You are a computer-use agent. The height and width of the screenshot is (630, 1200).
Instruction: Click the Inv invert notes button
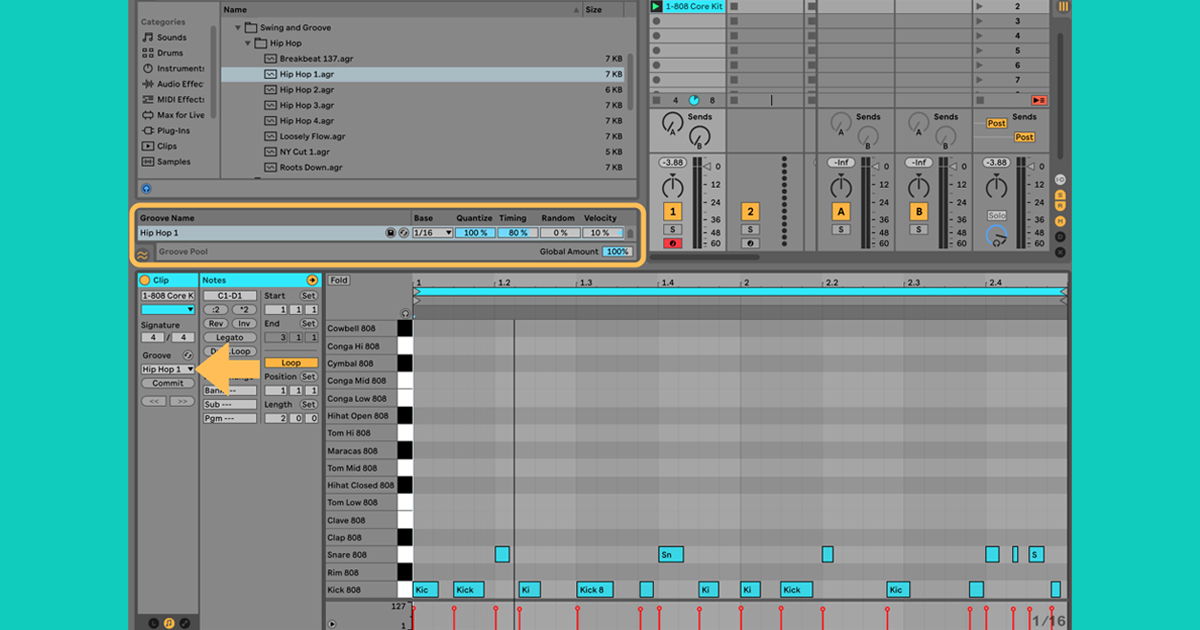[x=244, y=324]
